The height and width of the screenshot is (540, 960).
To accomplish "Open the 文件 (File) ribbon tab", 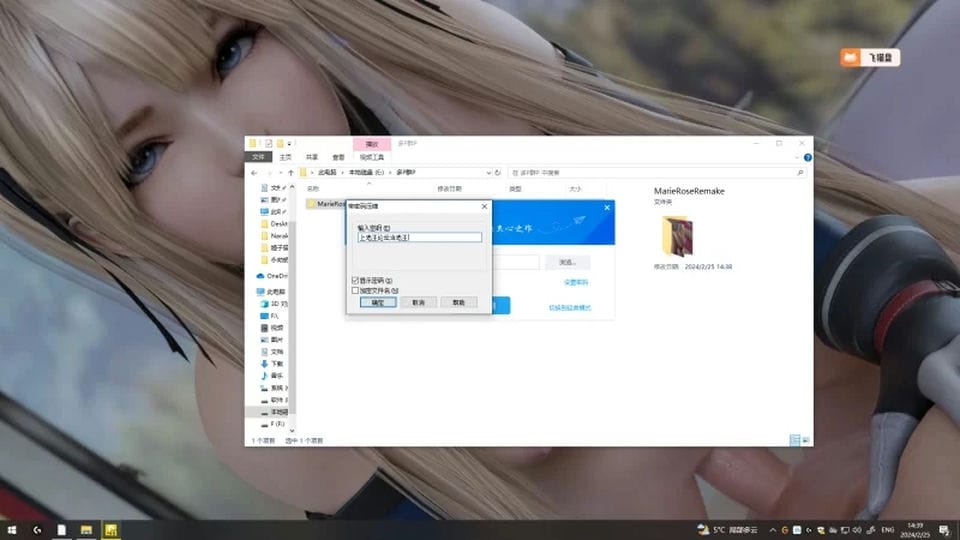I will click(x=258, y=157).
